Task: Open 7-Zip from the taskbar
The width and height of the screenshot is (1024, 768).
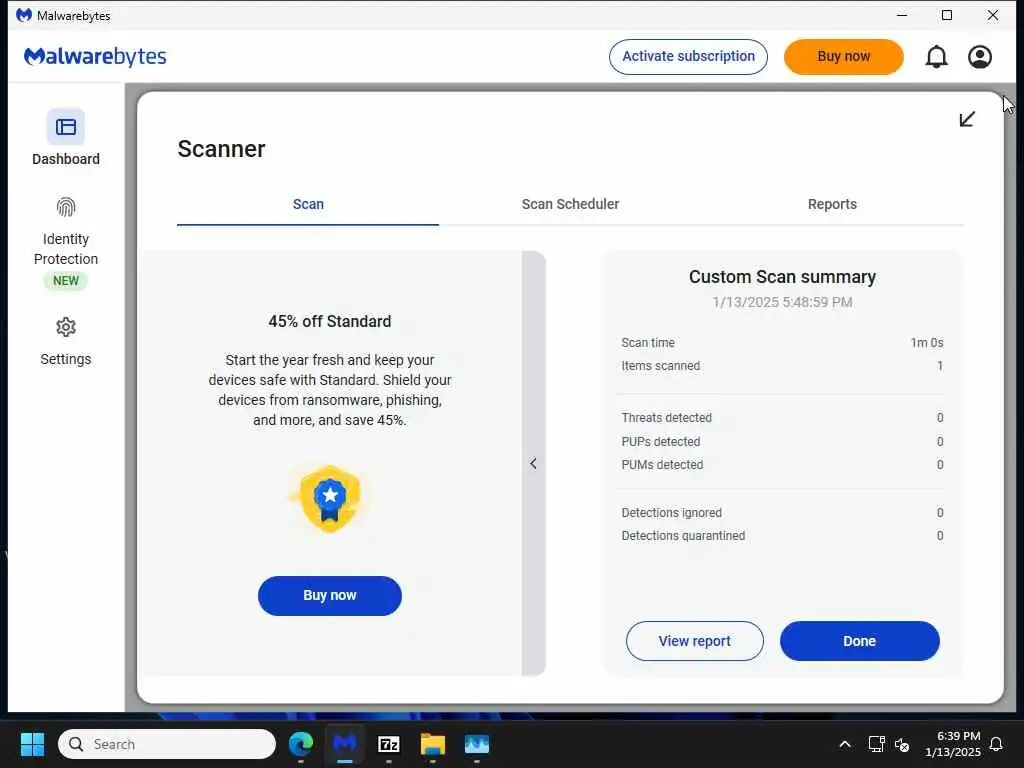Action: (389, 744)
